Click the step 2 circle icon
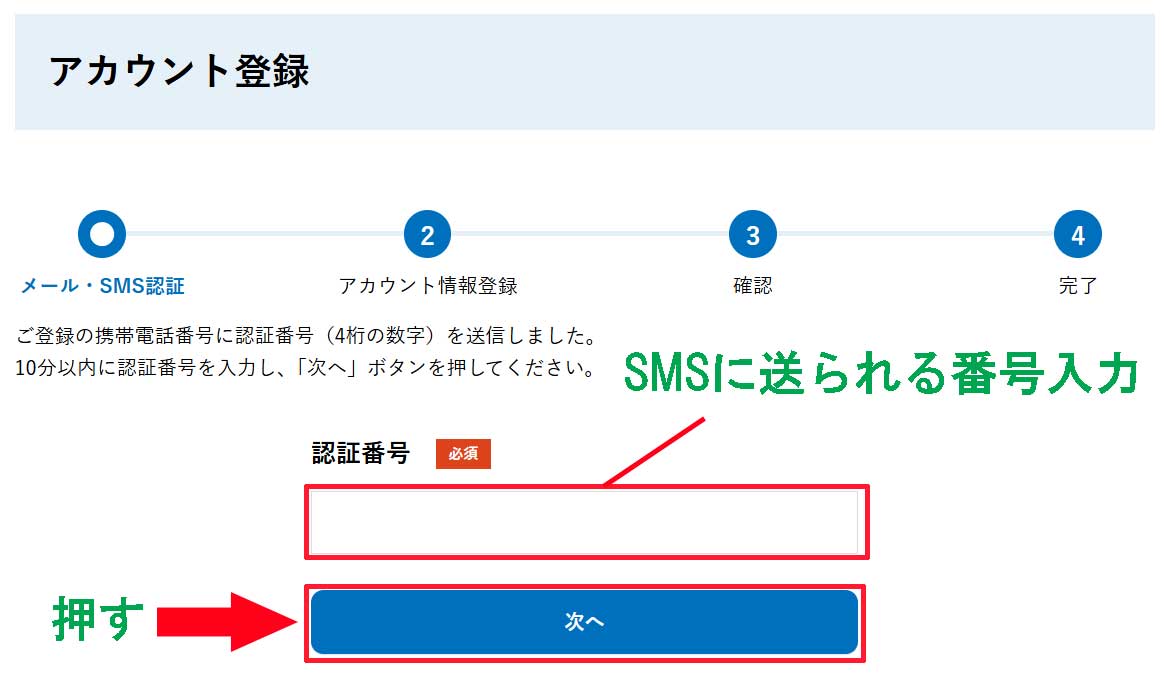This screenshot has width=1164, height=681. tap(428, 234)
